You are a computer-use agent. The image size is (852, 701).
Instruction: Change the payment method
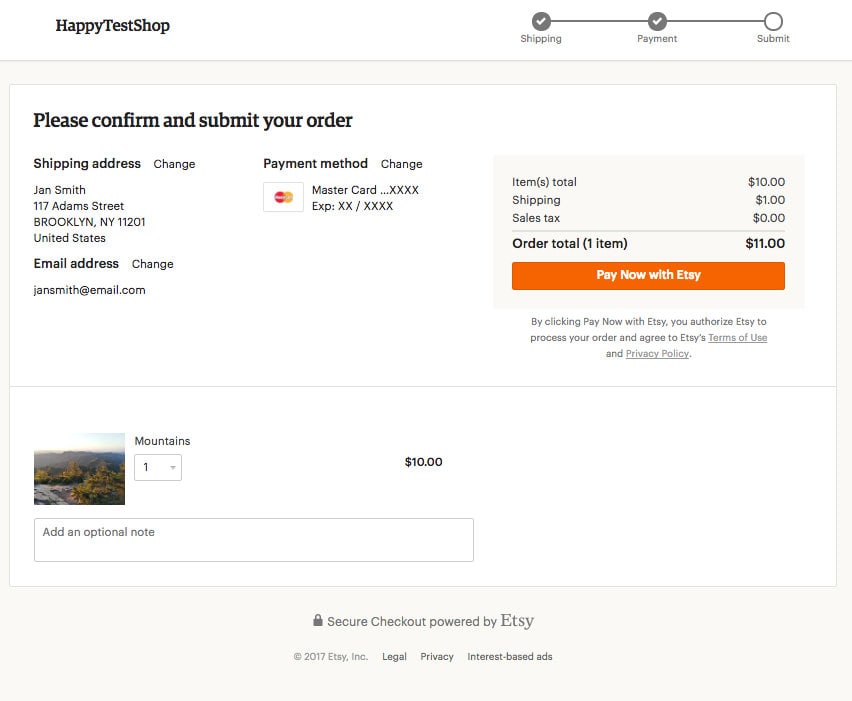click(x=401, y=164)
